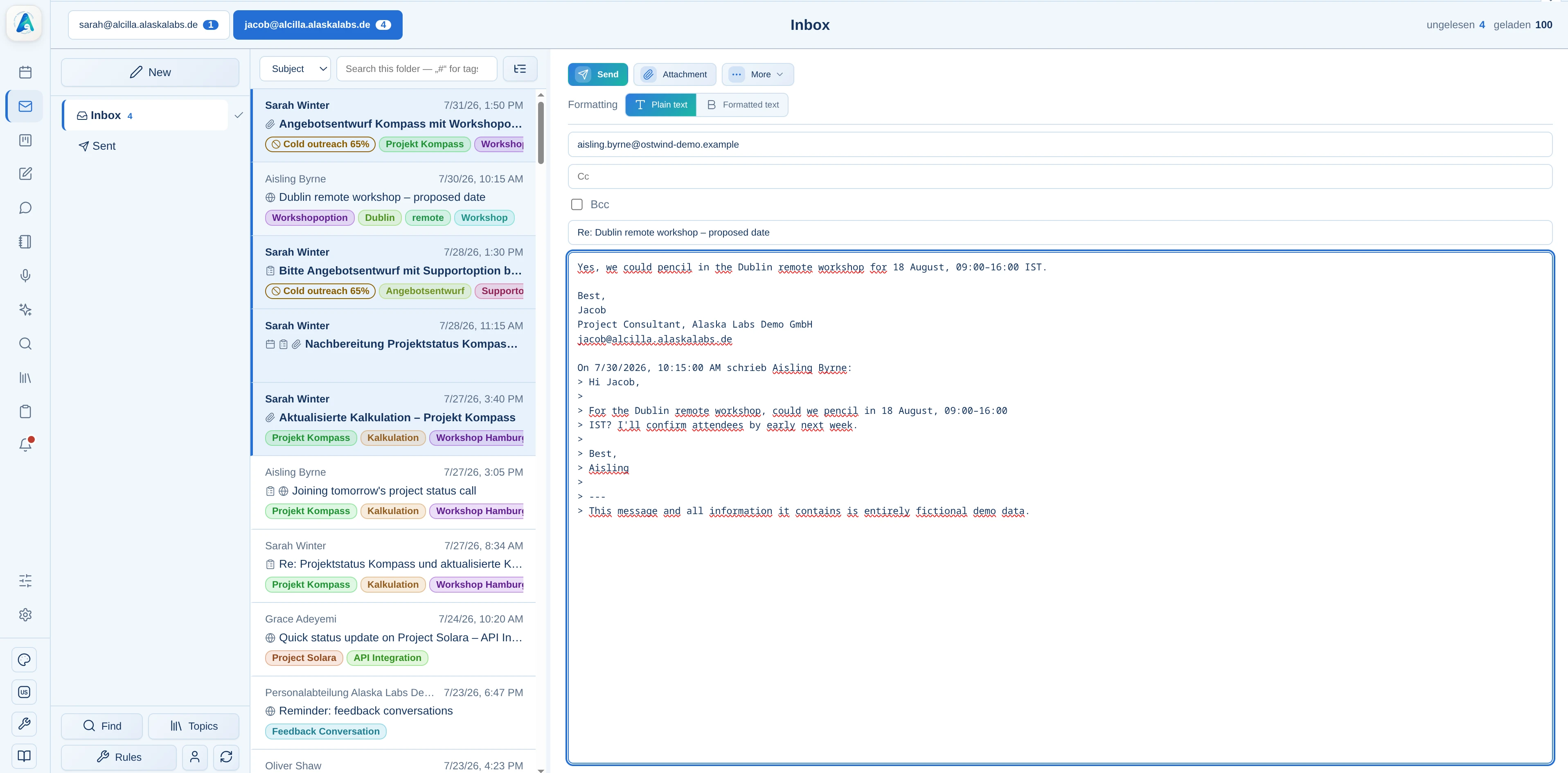
Task: Open email Angebotsentwurf Kompass mit Workshopo…
Action: (x=393, y=125)
